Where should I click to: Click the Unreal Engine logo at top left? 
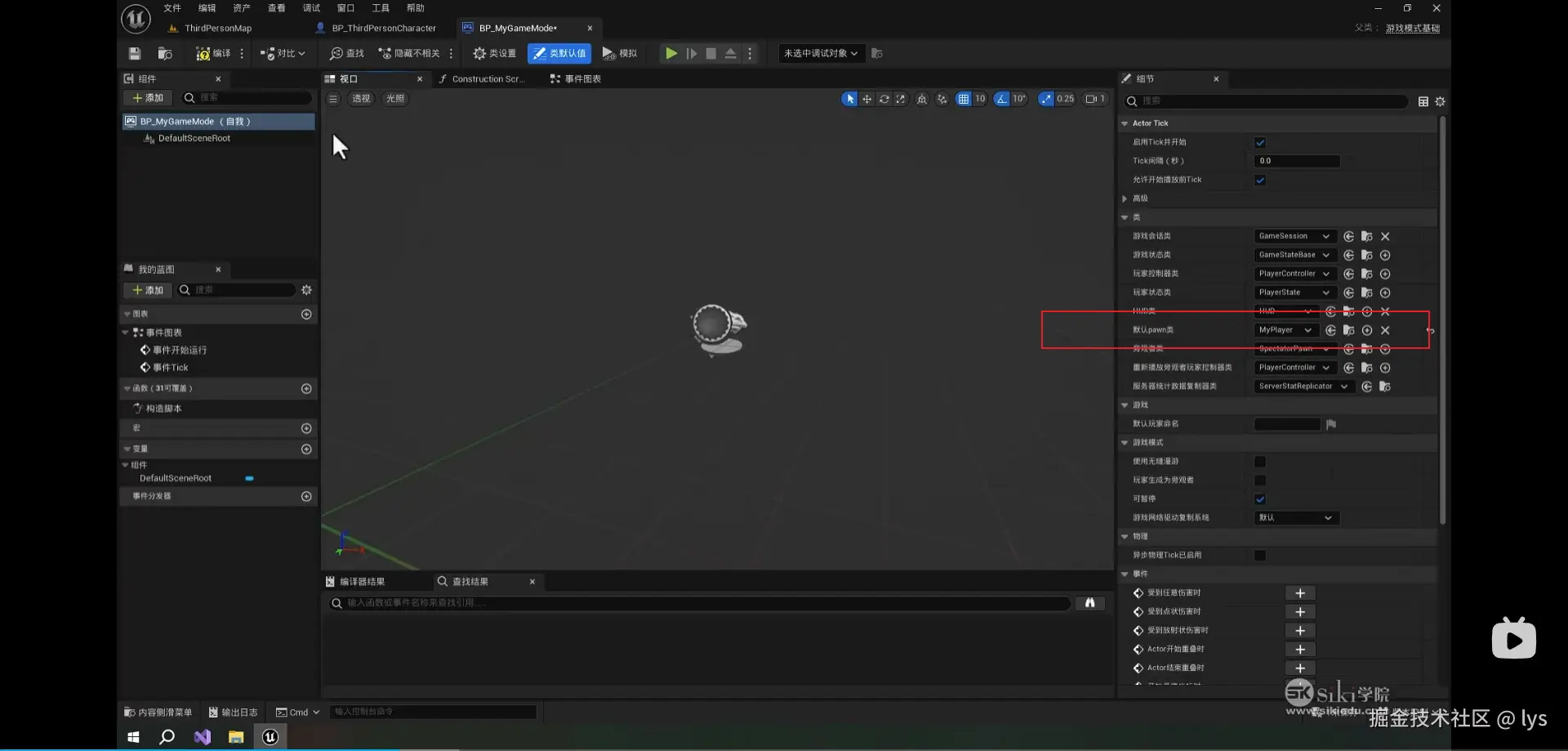pos(136,18)
